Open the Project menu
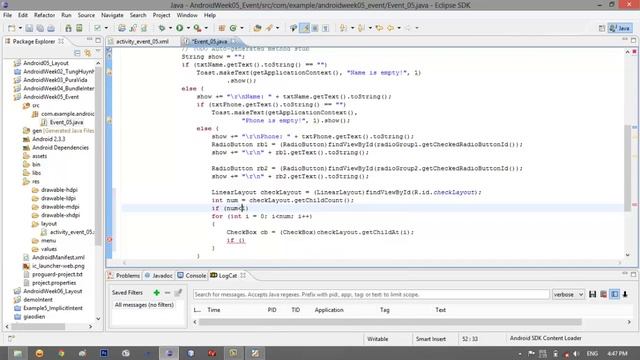Screen dimensions: 640x360 [x=161, y=15]
